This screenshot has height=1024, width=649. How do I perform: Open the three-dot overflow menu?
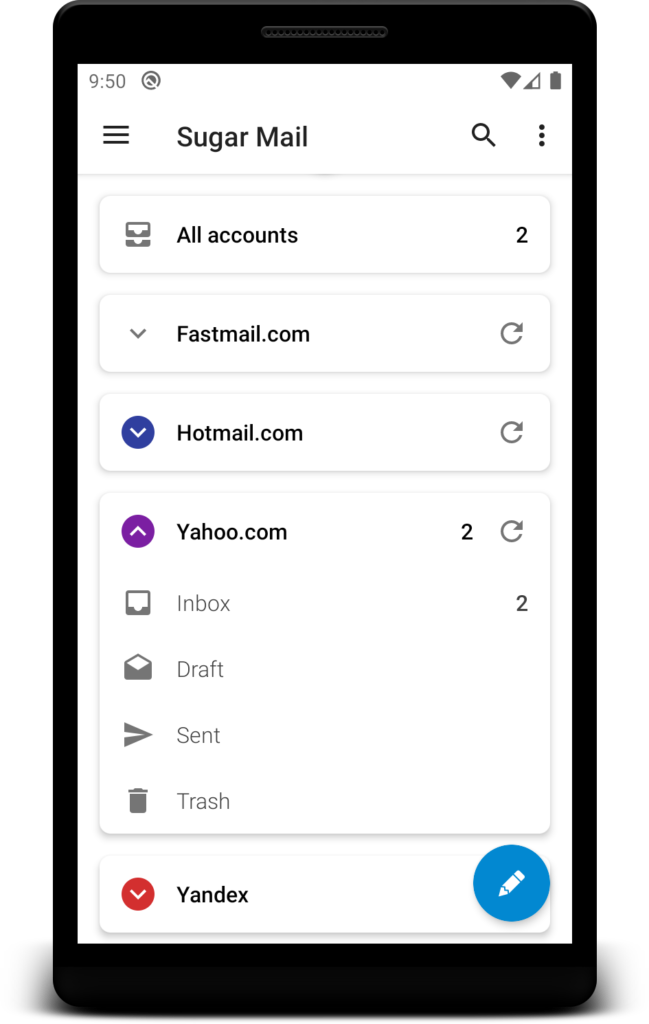(541, 135)
